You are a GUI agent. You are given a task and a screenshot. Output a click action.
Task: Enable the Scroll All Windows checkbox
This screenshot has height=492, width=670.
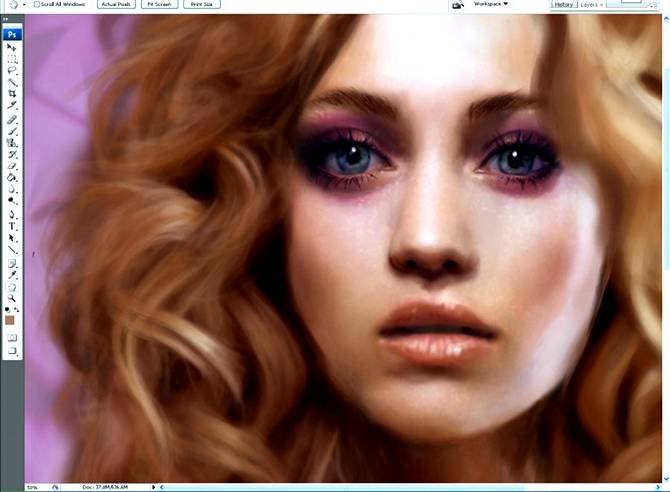click(x=37, y=4)
